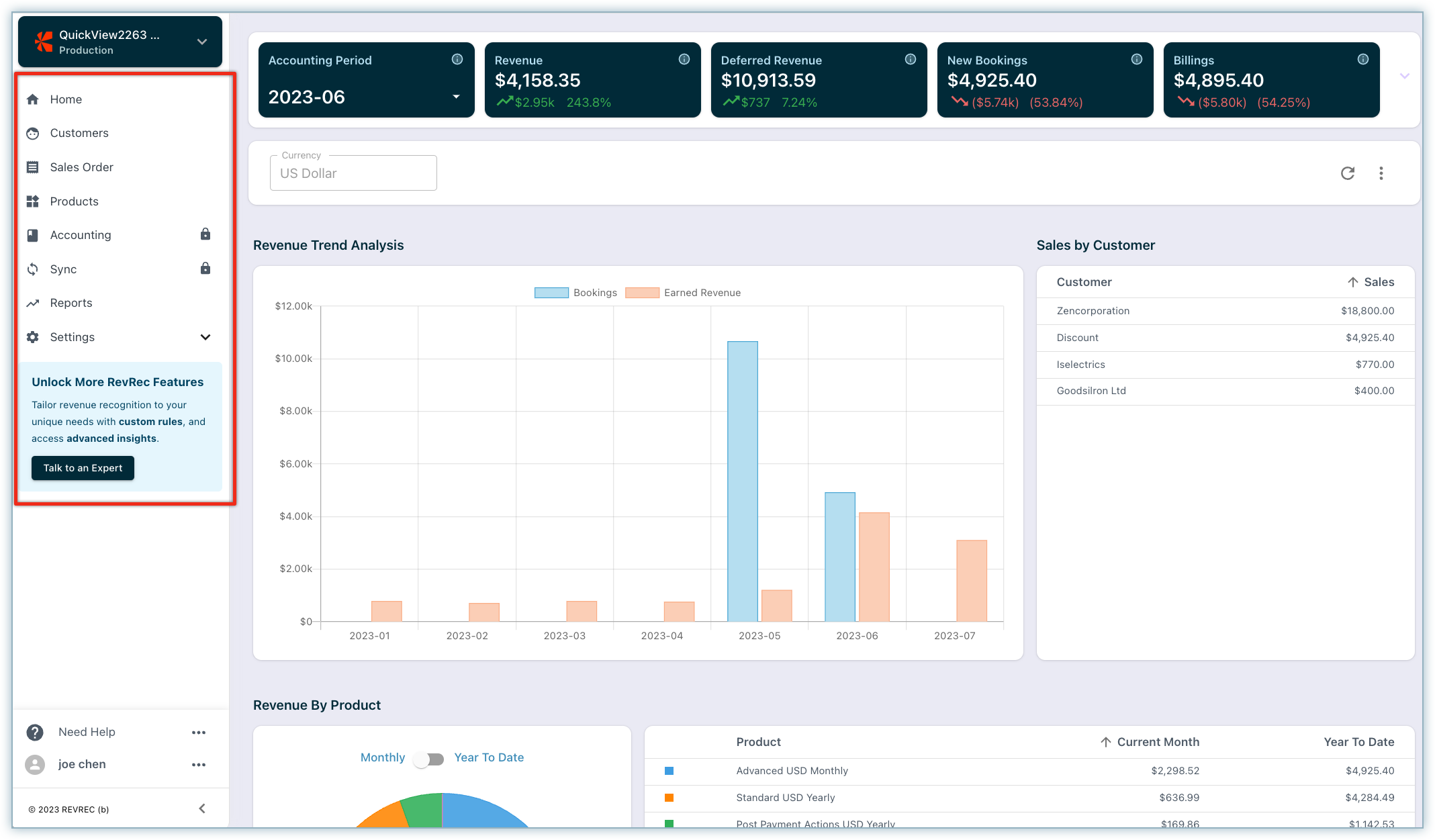Click the Customers face icon
Screen dimensions: 1435x840
[x=32, y=134]
